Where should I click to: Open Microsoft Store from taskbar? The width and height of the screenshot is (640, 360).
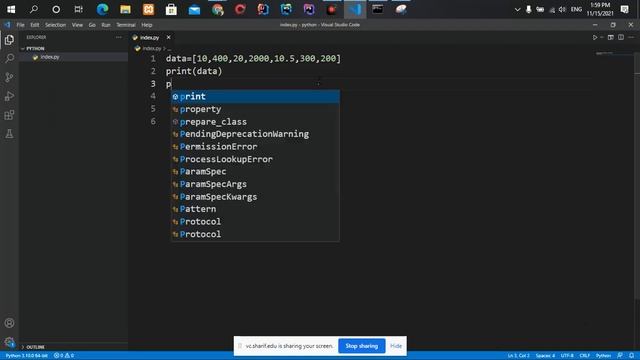171,9
